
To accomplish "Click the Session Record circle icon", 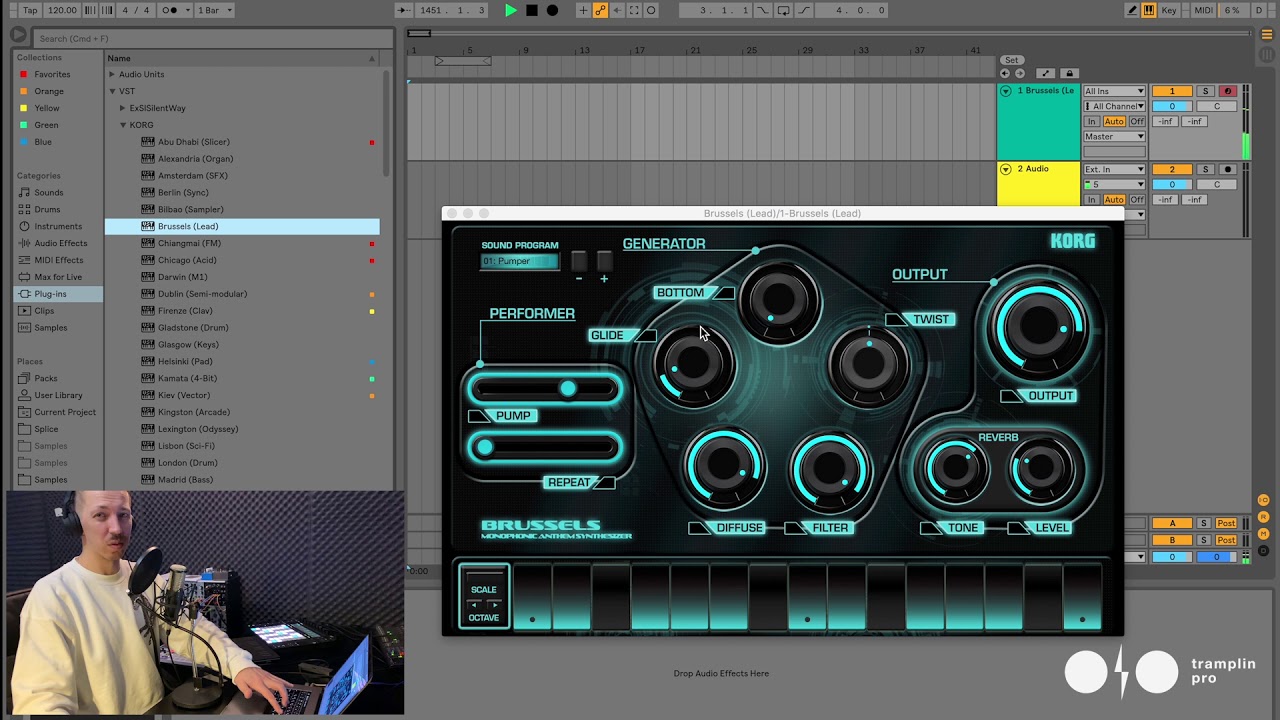I will 651,10.
